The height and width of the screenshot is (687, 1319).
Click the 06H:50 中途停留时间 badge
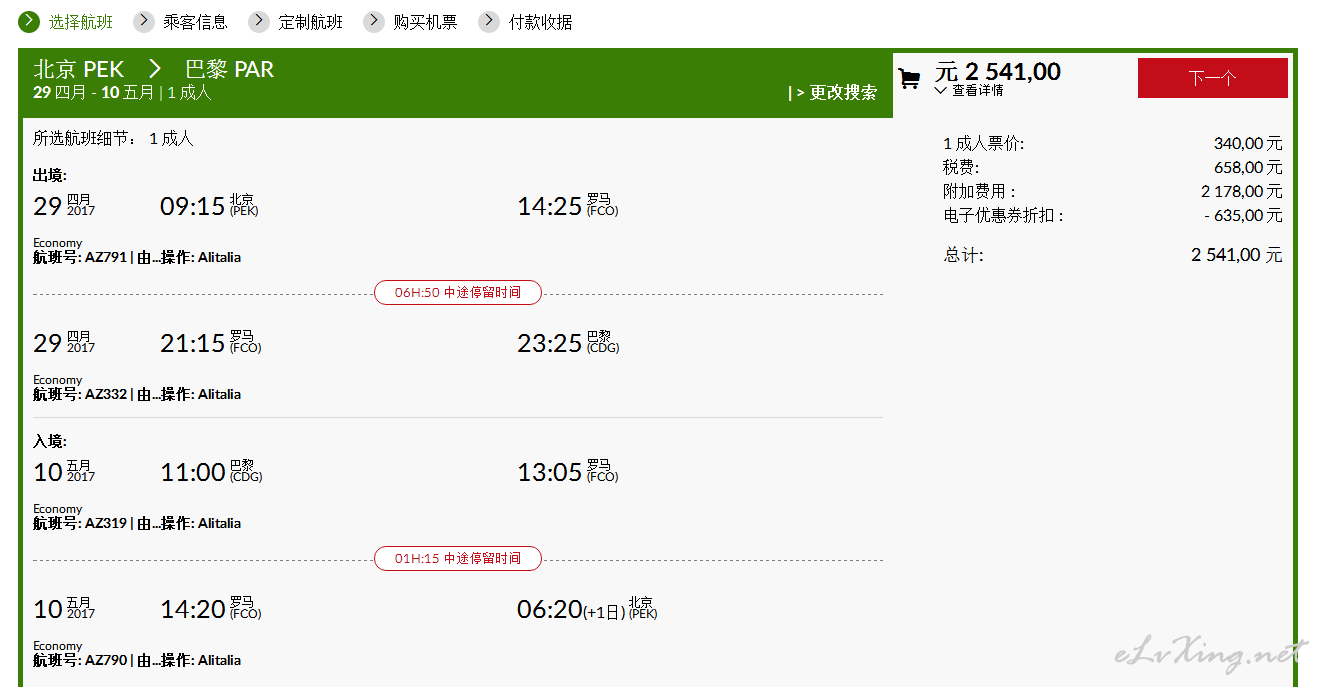click(458, 293)
